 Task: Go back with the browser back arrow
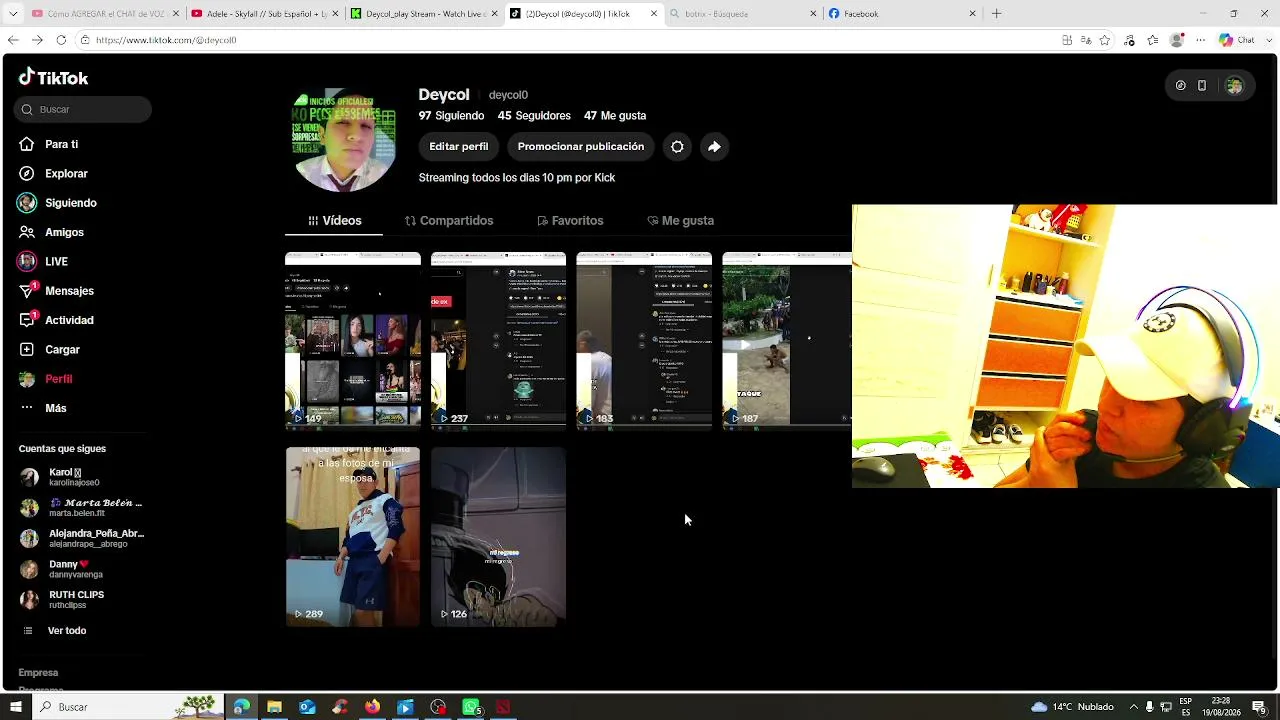[x=13, y=40]
